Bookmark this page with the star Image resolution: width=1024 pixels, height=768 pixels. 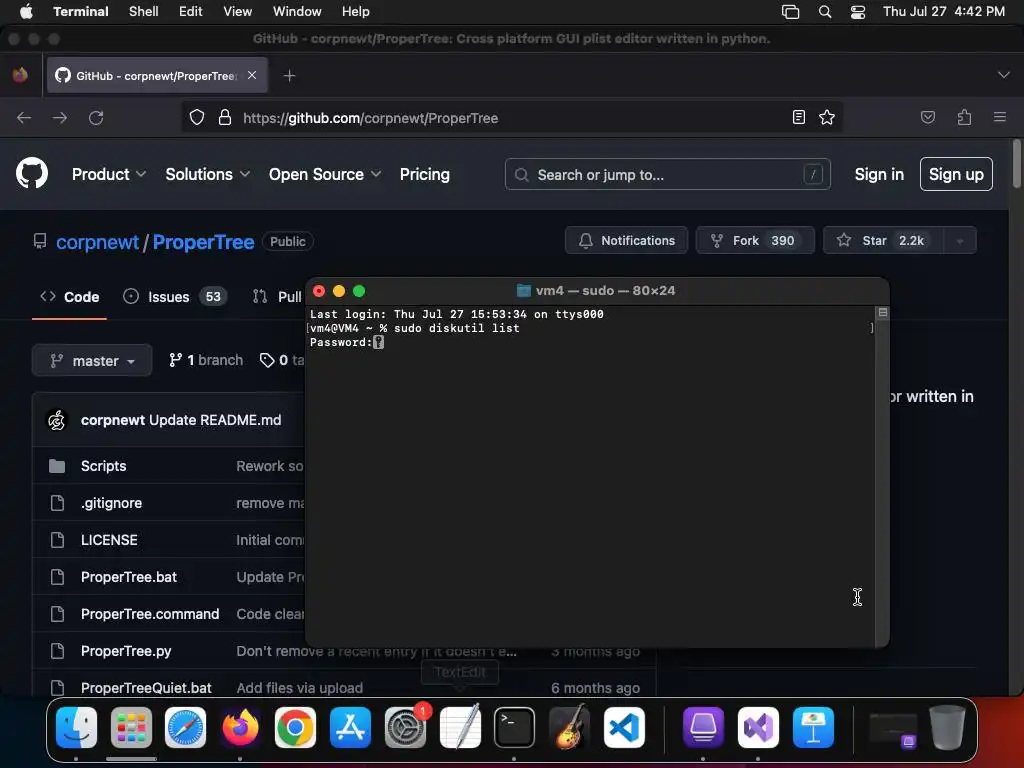[827, 118]
